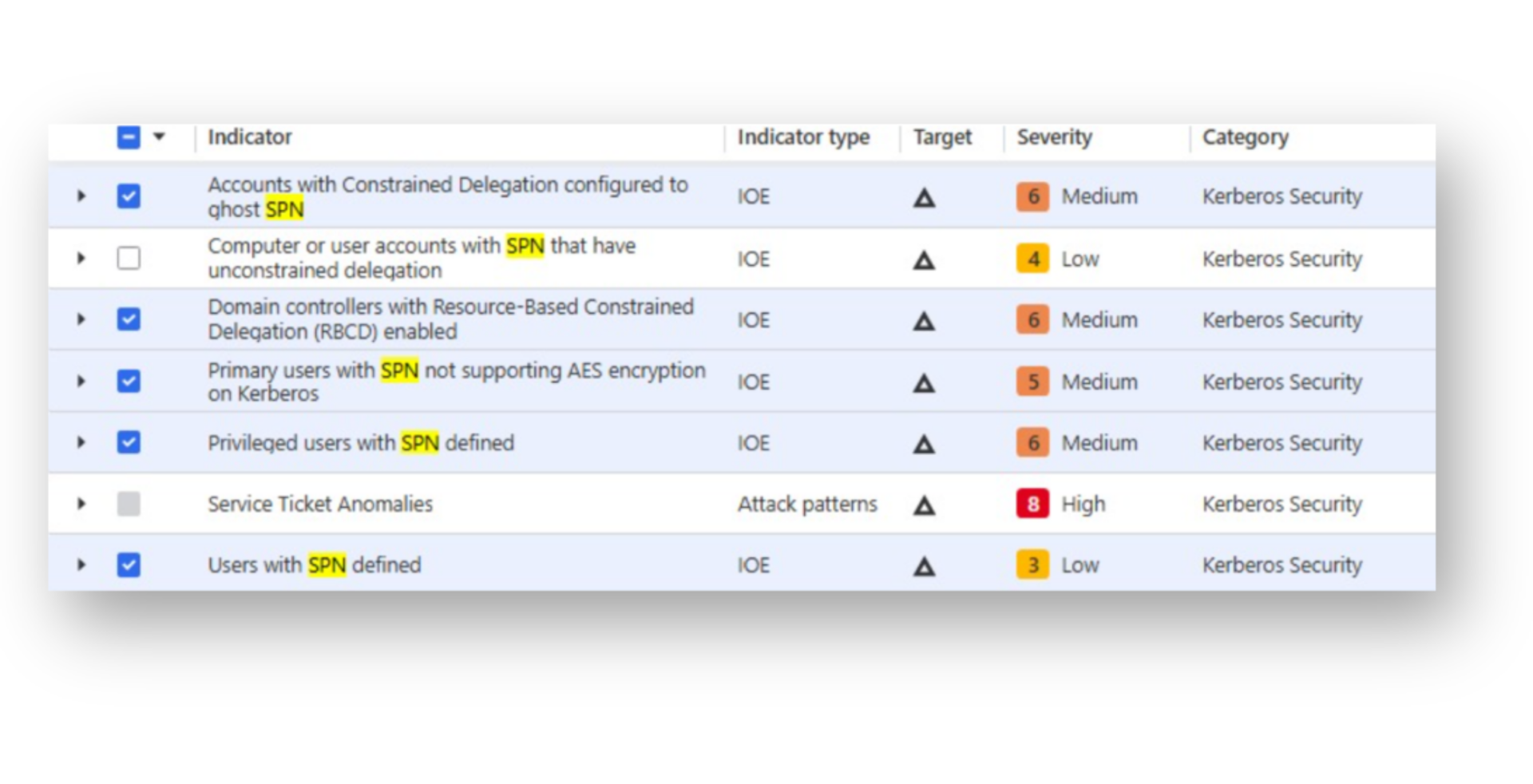Image resolution: width=1533 pixels, height=784 pixels.
Task: Uncheck the Privileged users with SPN checkbox
Action: [x=129, y=442]
